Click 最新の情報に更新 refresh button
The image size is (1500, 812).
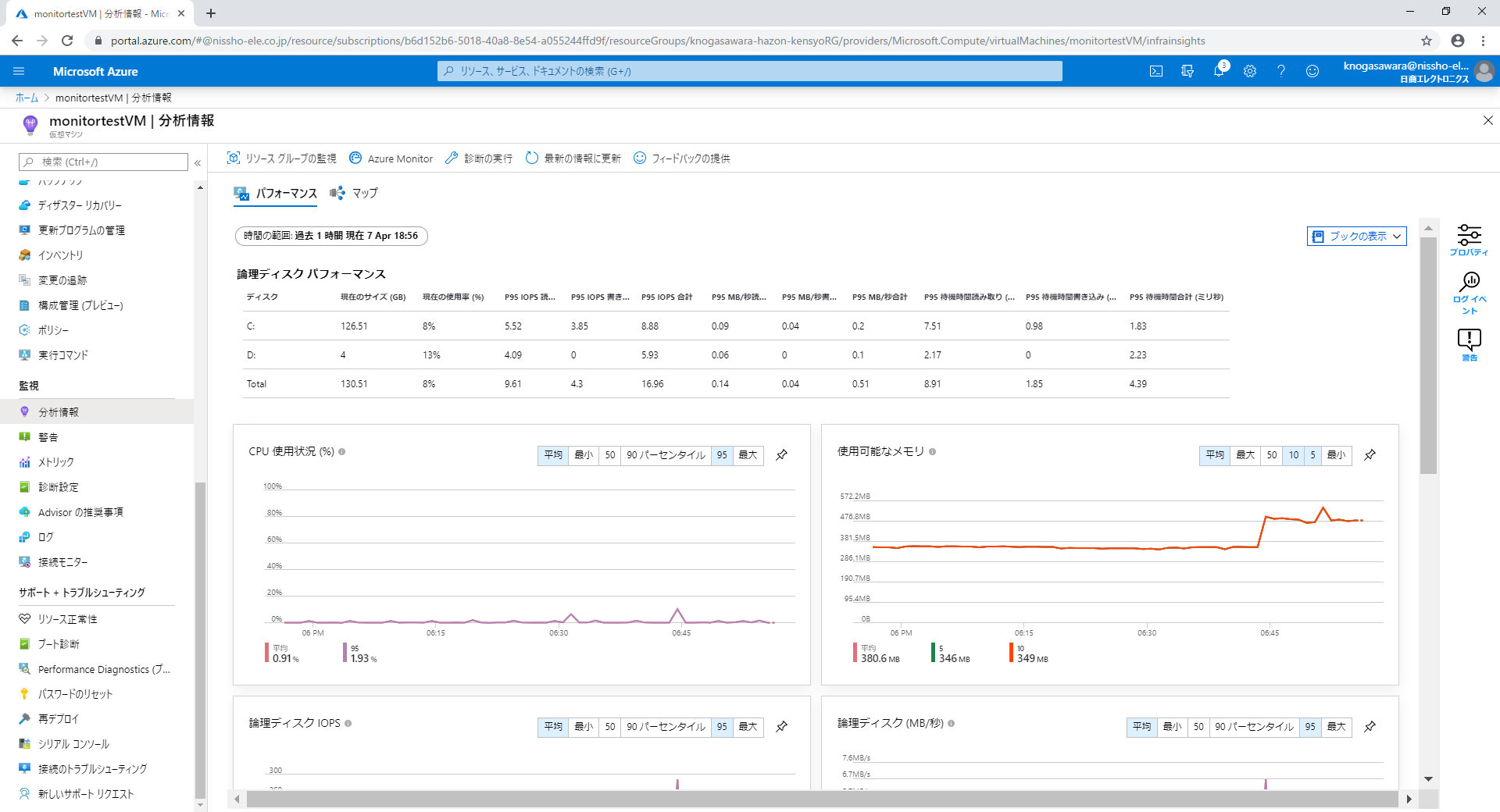click(573, 158)
